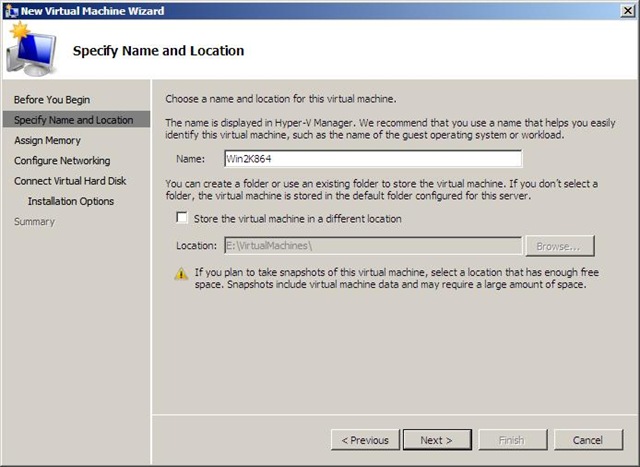Viewport: 640px width, 467px height.
Task: Click the yellow snapshot warning icon
Action: point(181,274)
